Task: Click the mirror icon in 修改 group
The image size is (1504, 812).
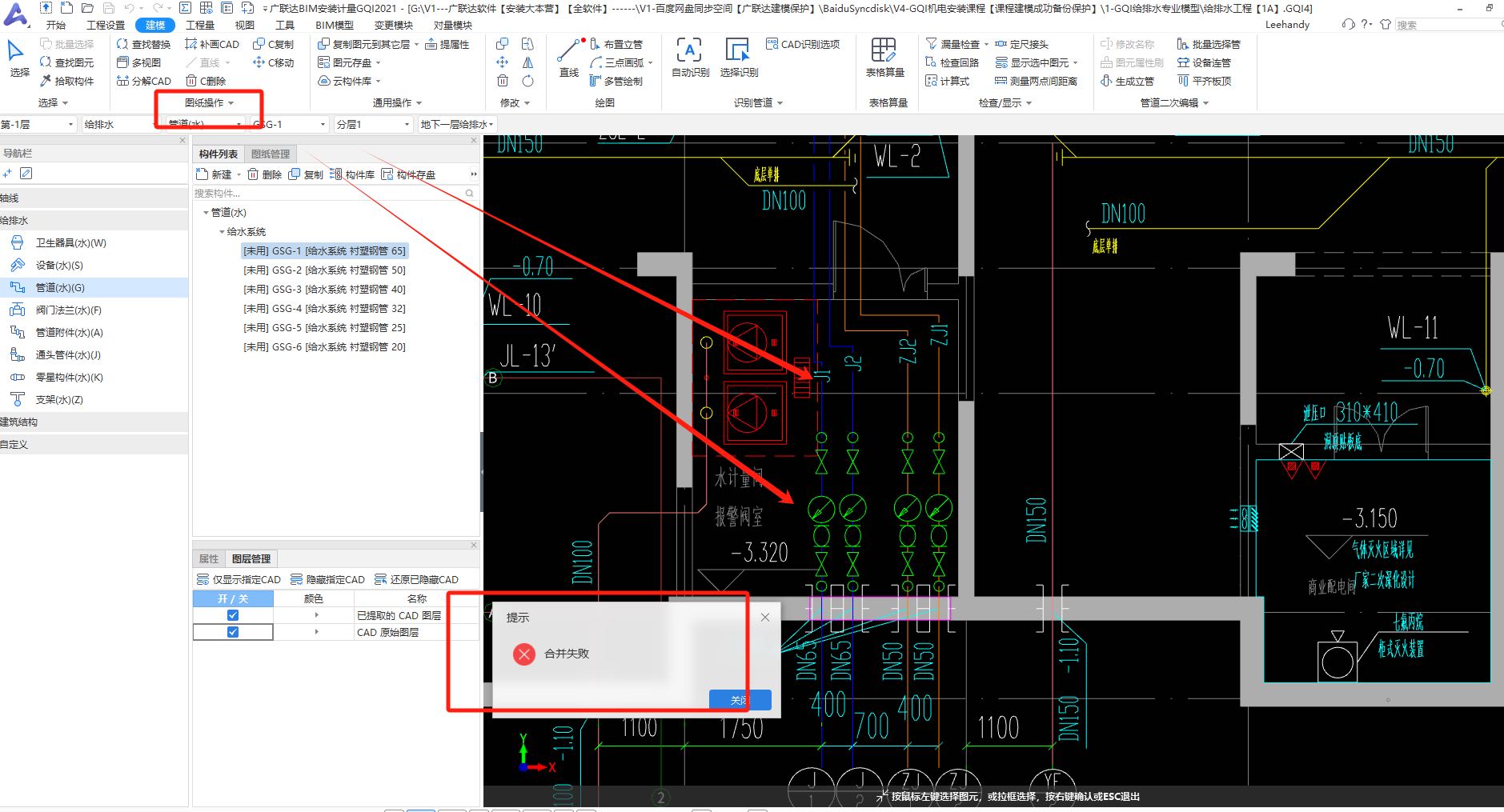Action: coord(527,62)
